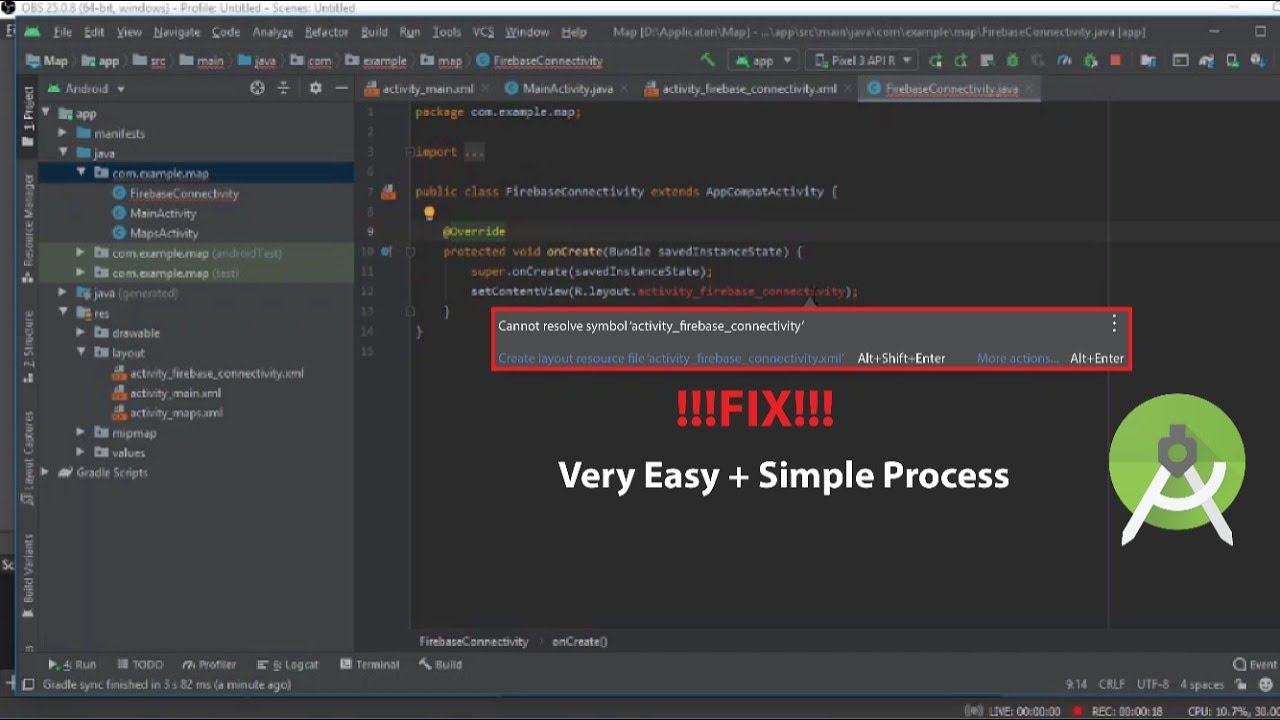Open the app run configuration dropdown
The image size is (1280, 720).
click(x=763, y=60)
